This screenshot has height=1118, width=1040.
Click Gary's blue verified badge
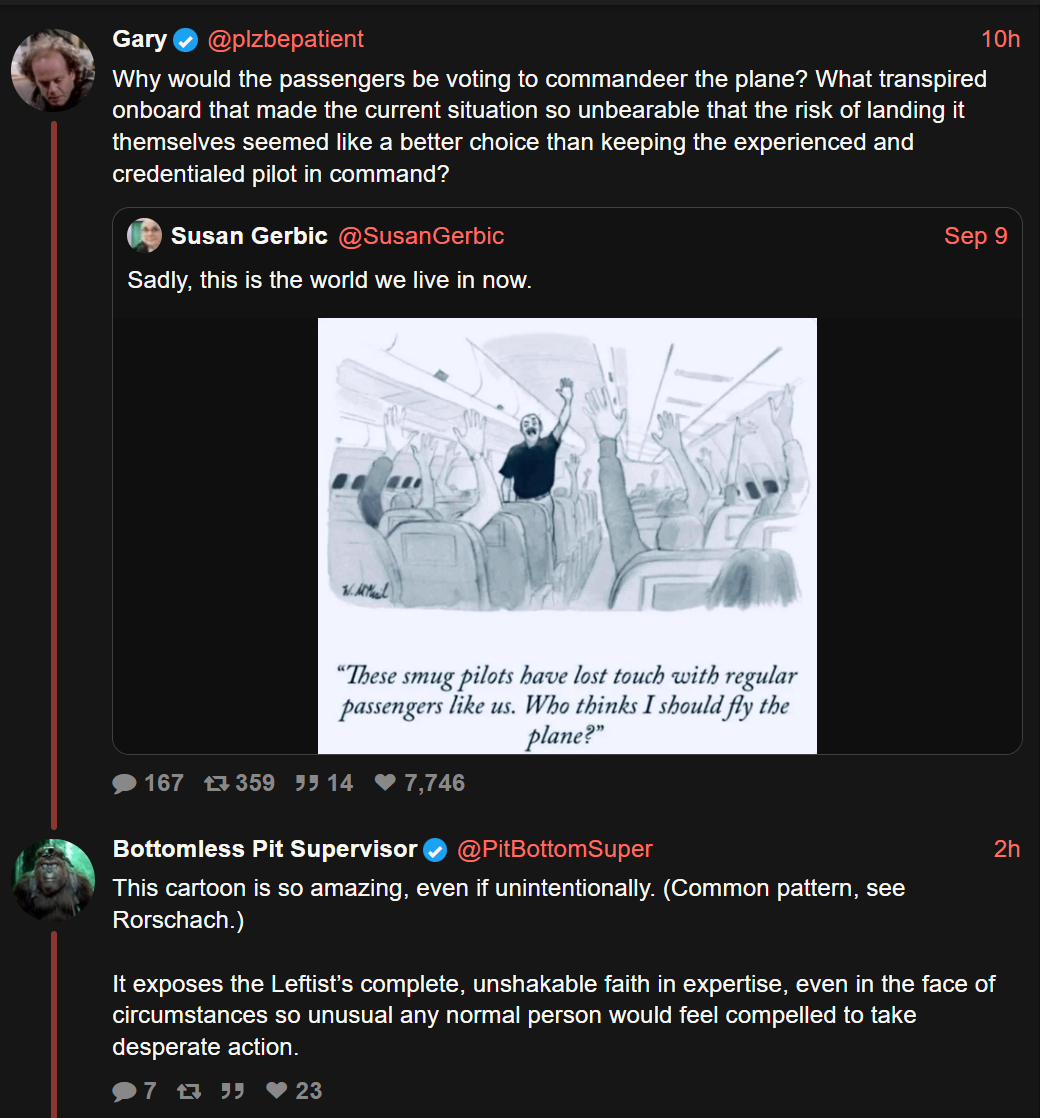click(186, 40)
